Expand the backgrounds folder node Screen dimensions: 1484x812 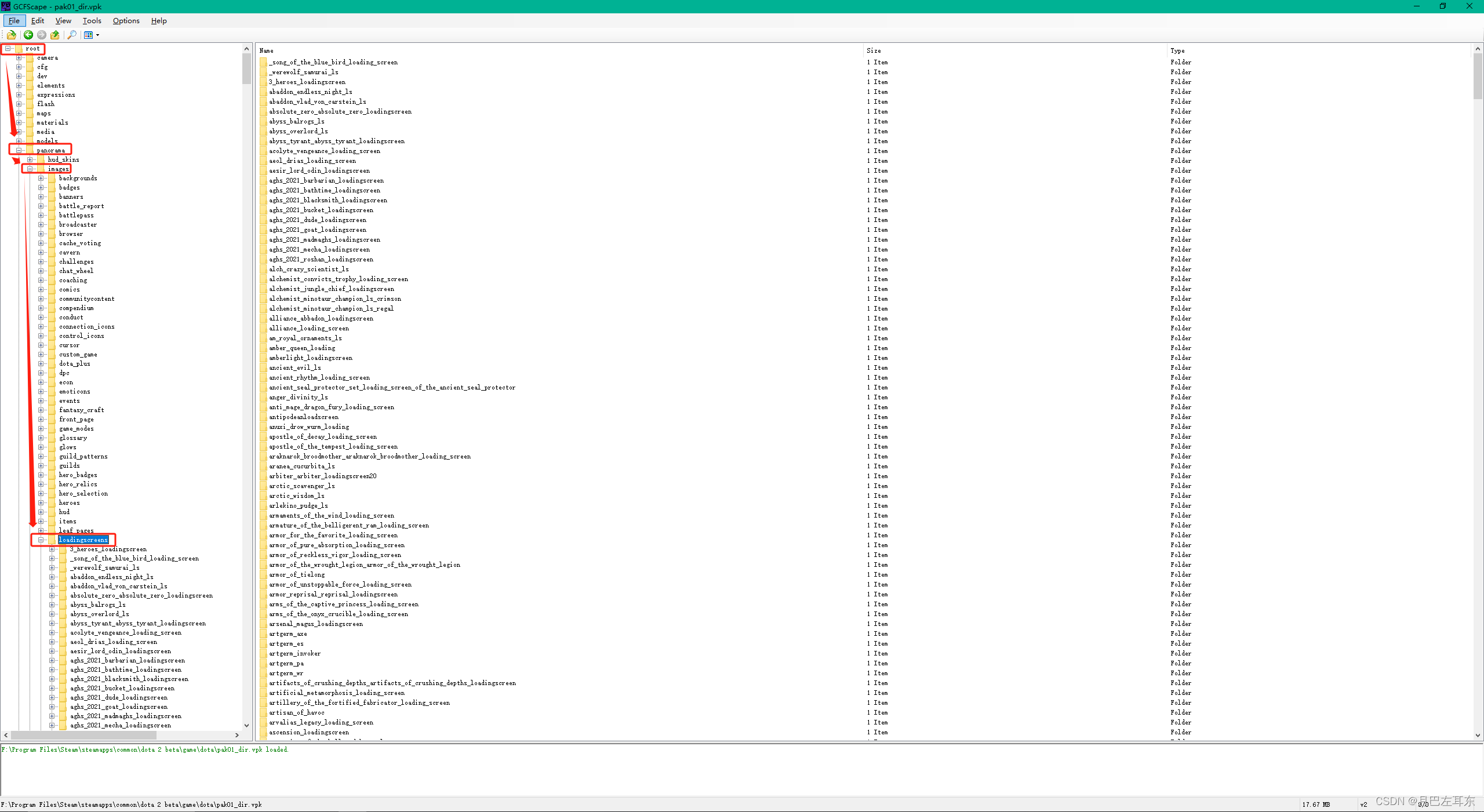coord(41,179)
